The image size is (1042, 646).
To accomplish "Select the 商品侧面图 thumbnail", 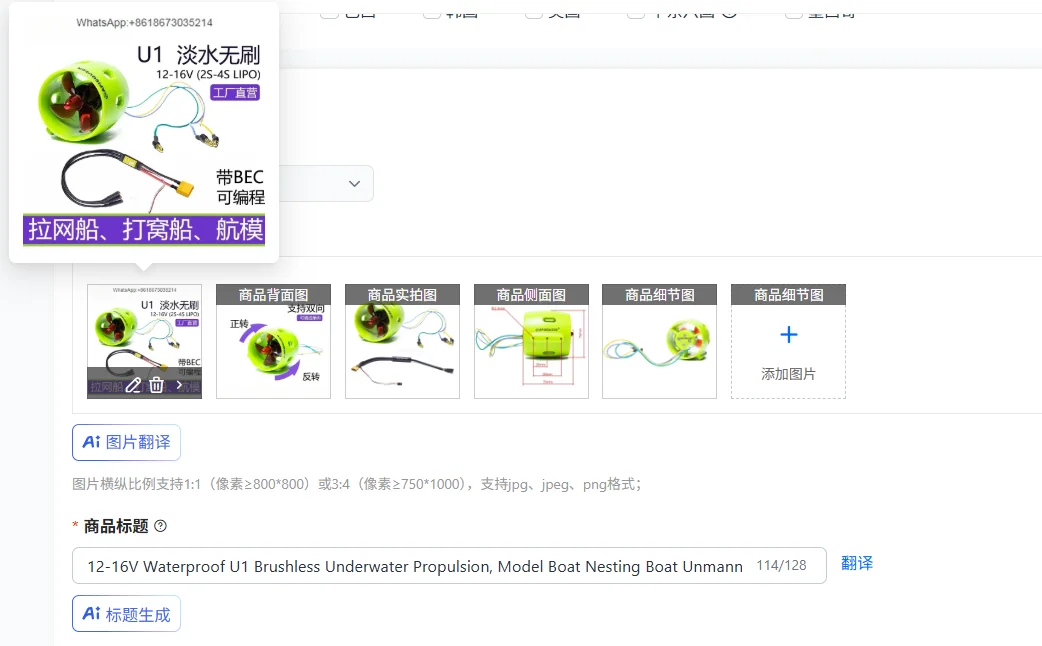I will (531, 342).
